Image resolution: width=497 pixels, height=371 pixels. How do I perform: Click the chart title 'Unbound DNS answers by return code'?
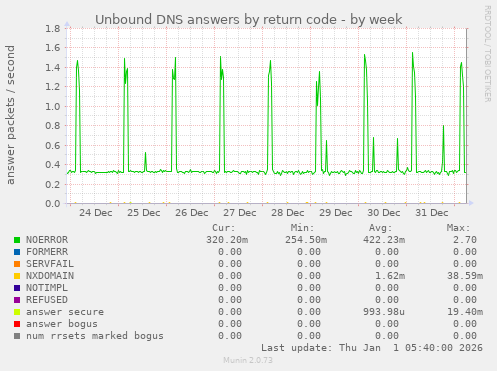point(216,20)
